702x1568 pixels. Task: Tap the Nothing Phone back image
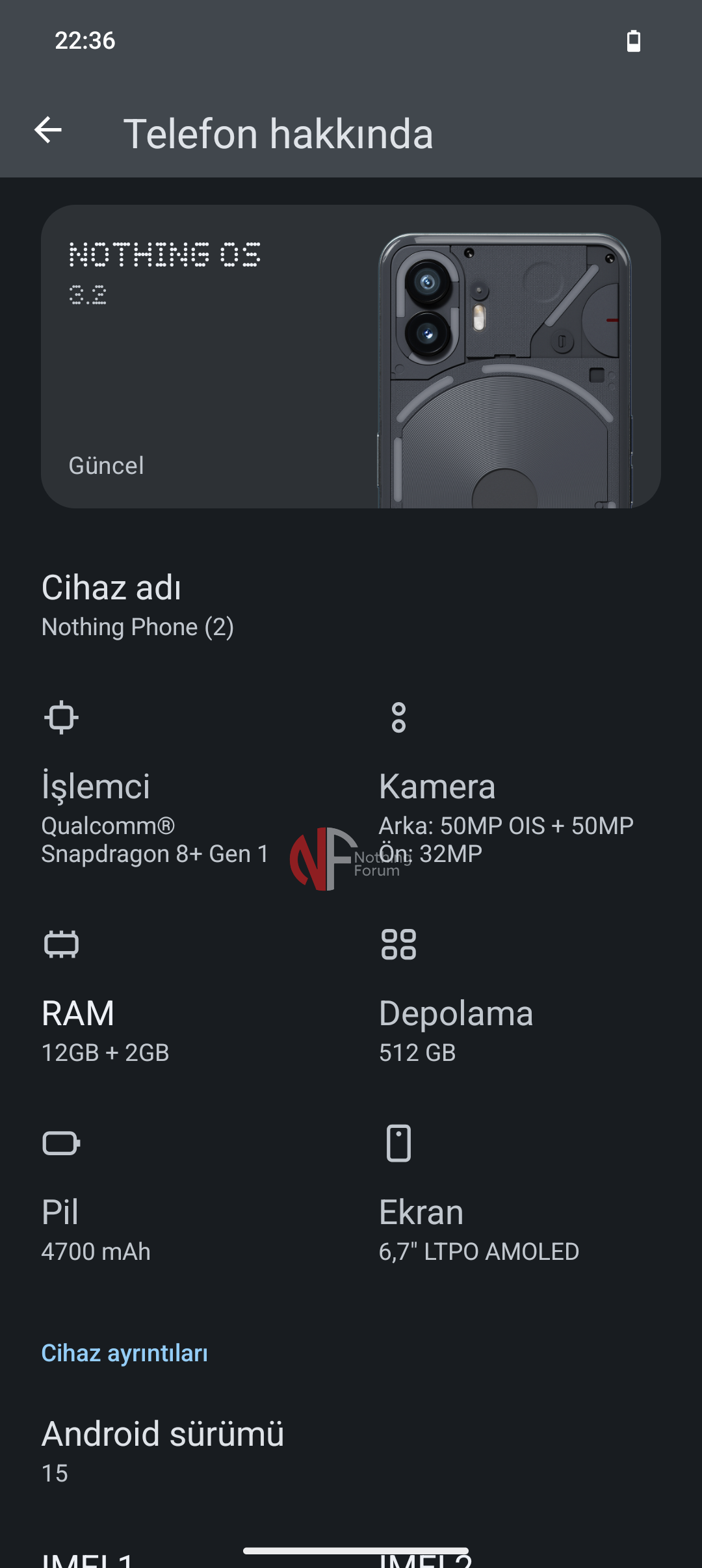504,371
